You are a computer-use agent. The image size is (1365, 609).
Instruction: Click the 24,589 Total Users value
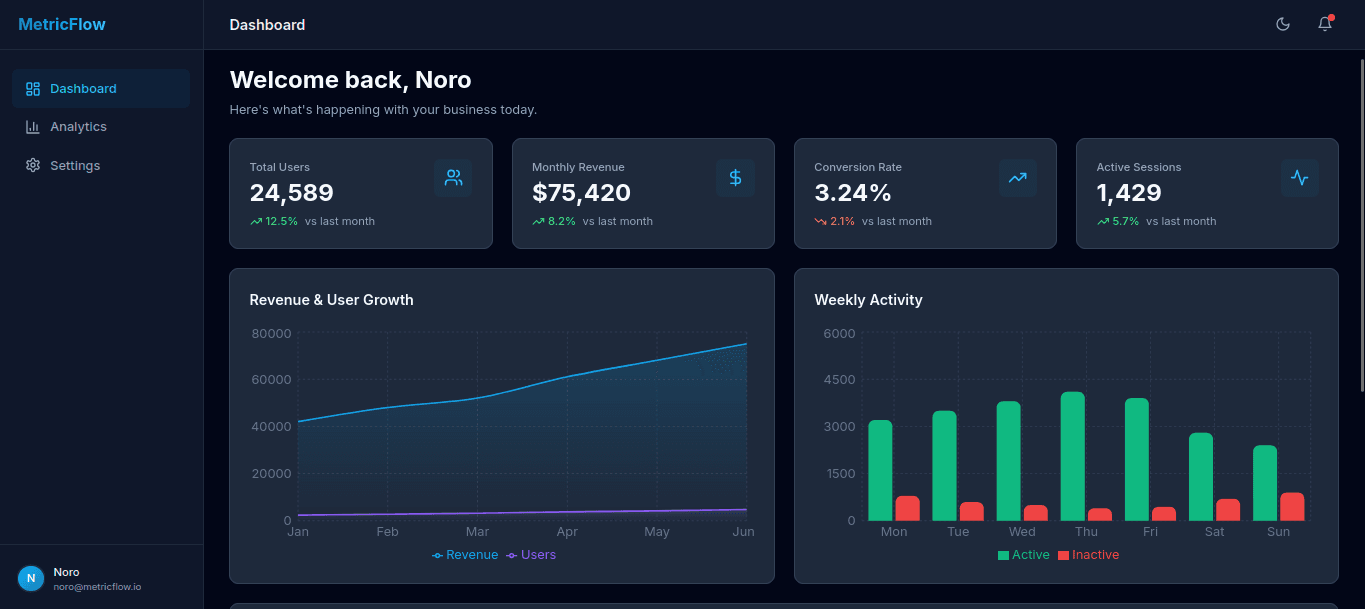click(x=292, y=193)
